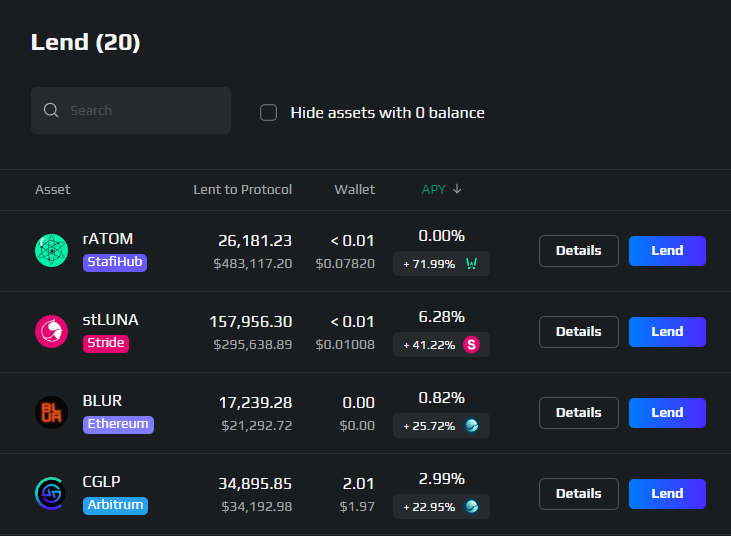The height and width of the screenshot is (536, 731).
Task: Sort by Lent to Protocol column
Action: 242,189
